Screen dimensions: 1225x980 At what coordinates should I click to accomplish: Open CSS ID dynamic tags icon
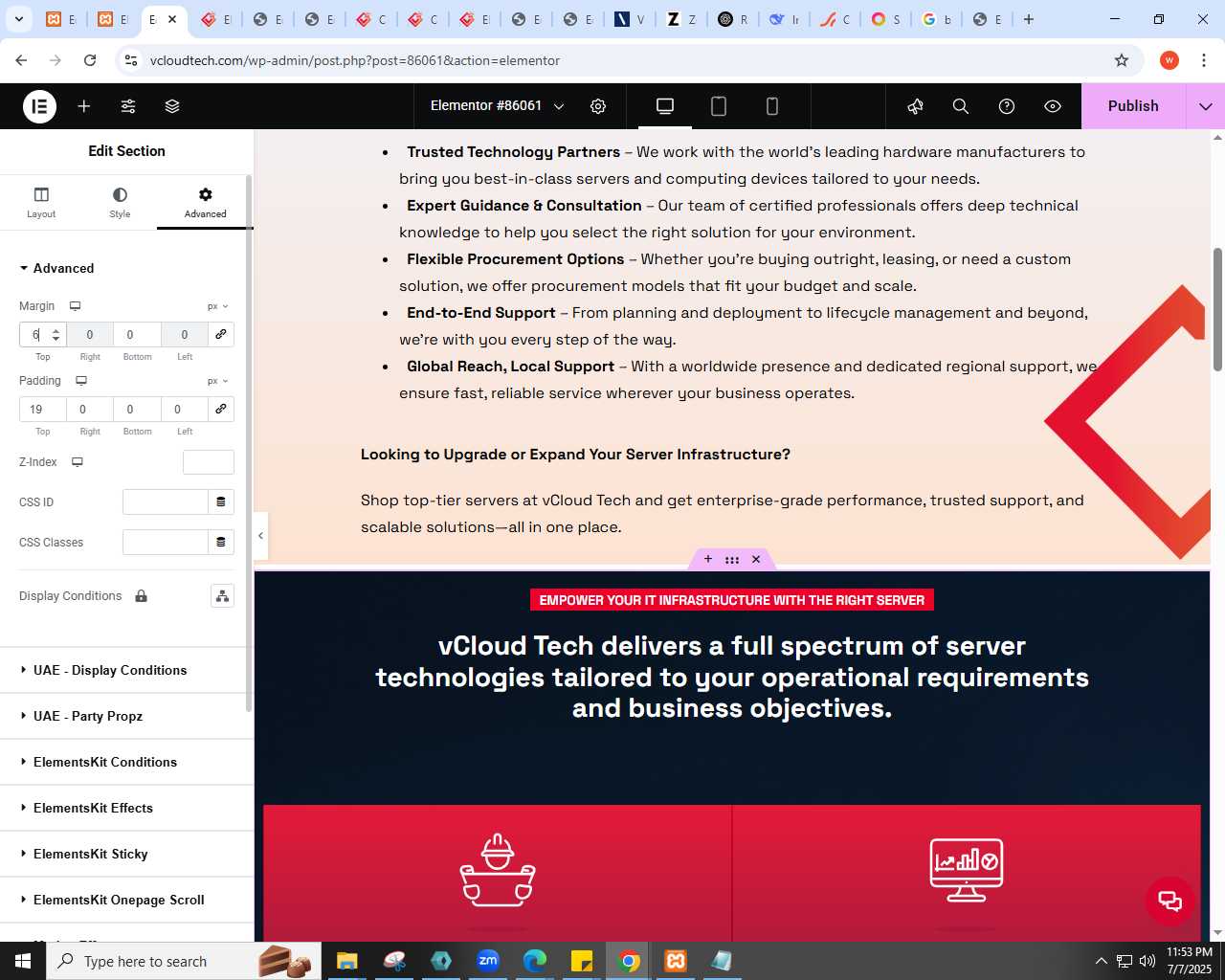coord(221,501)
